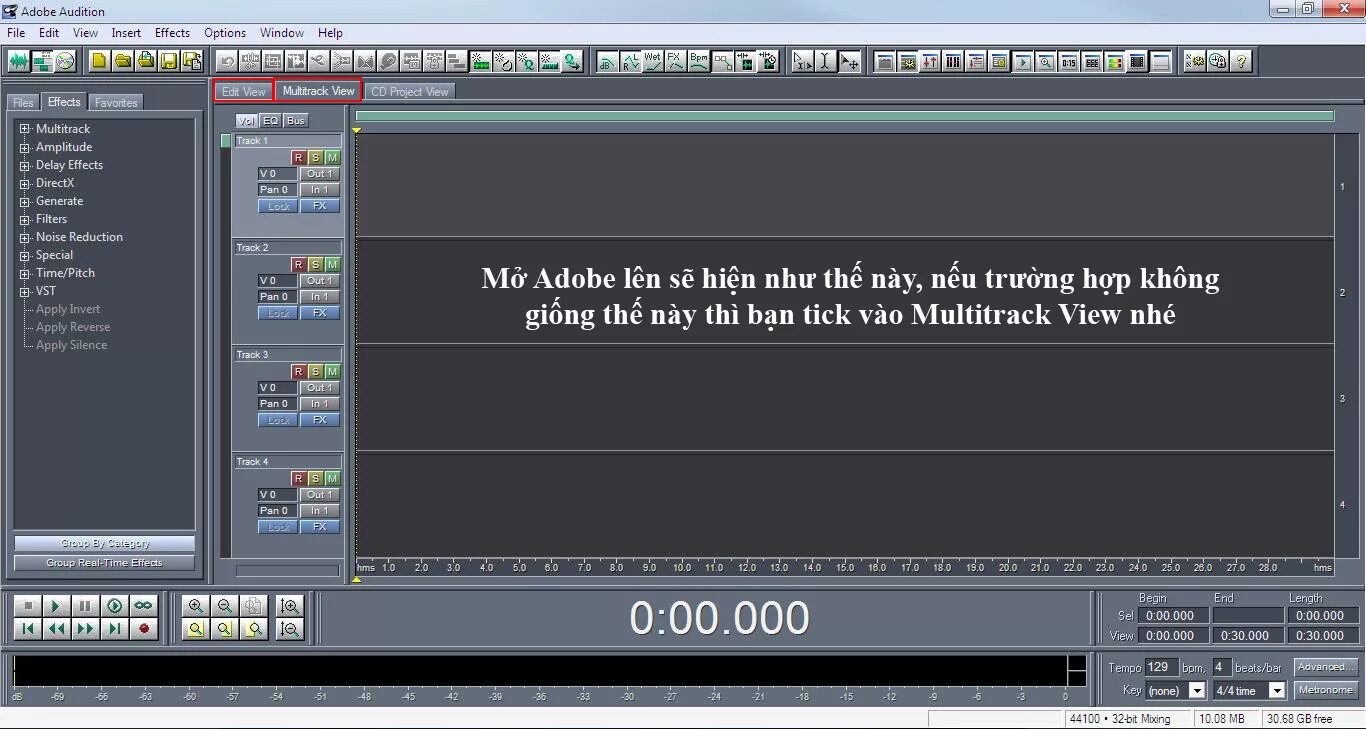The height and width of the screenshot is (729, 1366).
Task: Click the FX envelope toolbar icon
Action: pos(675,61)
